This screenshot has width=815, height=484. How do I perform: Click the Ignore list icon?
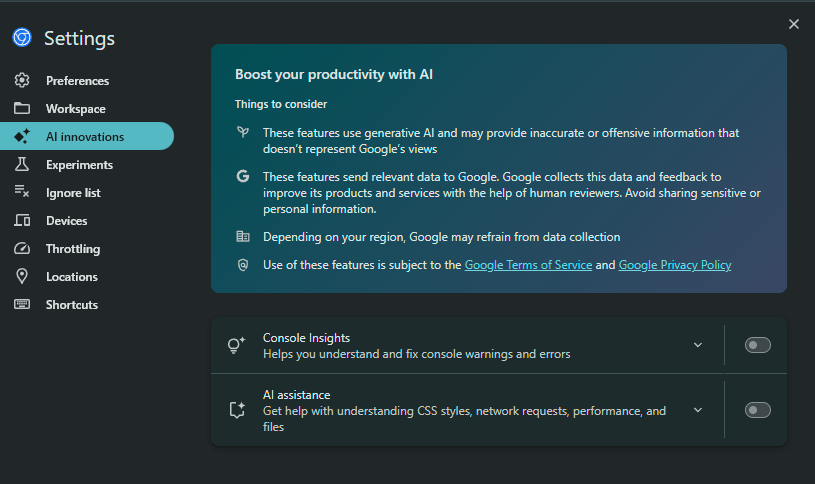[x=22, y=193]
